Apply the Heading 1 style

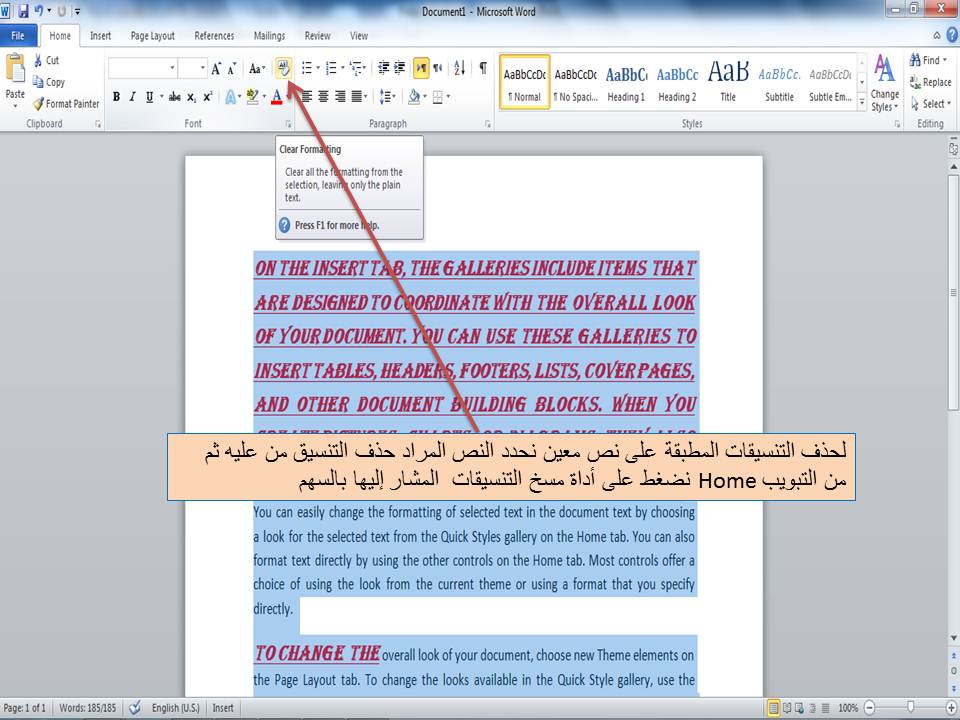coord(626,83)
